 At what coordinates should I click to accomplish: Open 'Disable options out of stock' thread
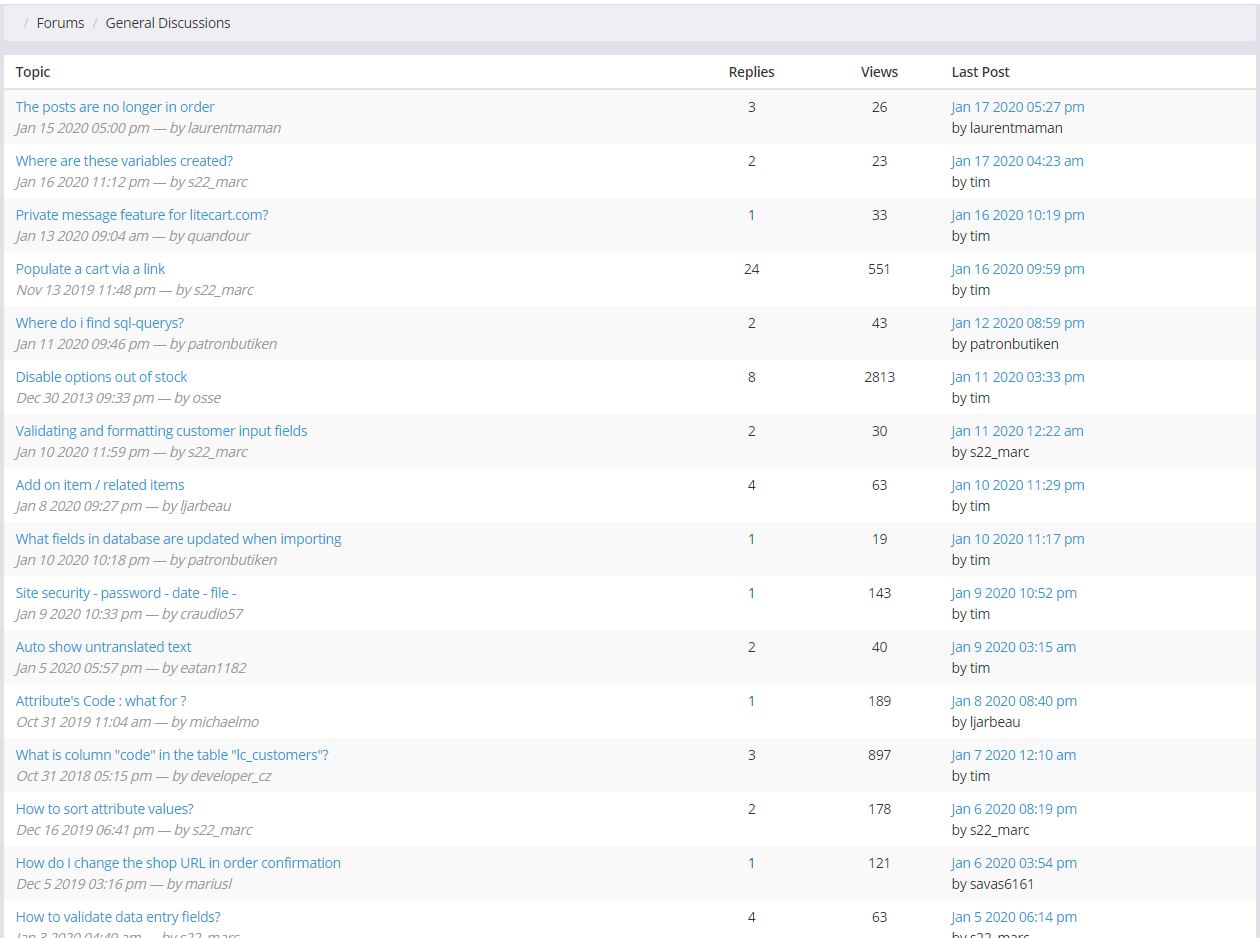pos(101,377)
